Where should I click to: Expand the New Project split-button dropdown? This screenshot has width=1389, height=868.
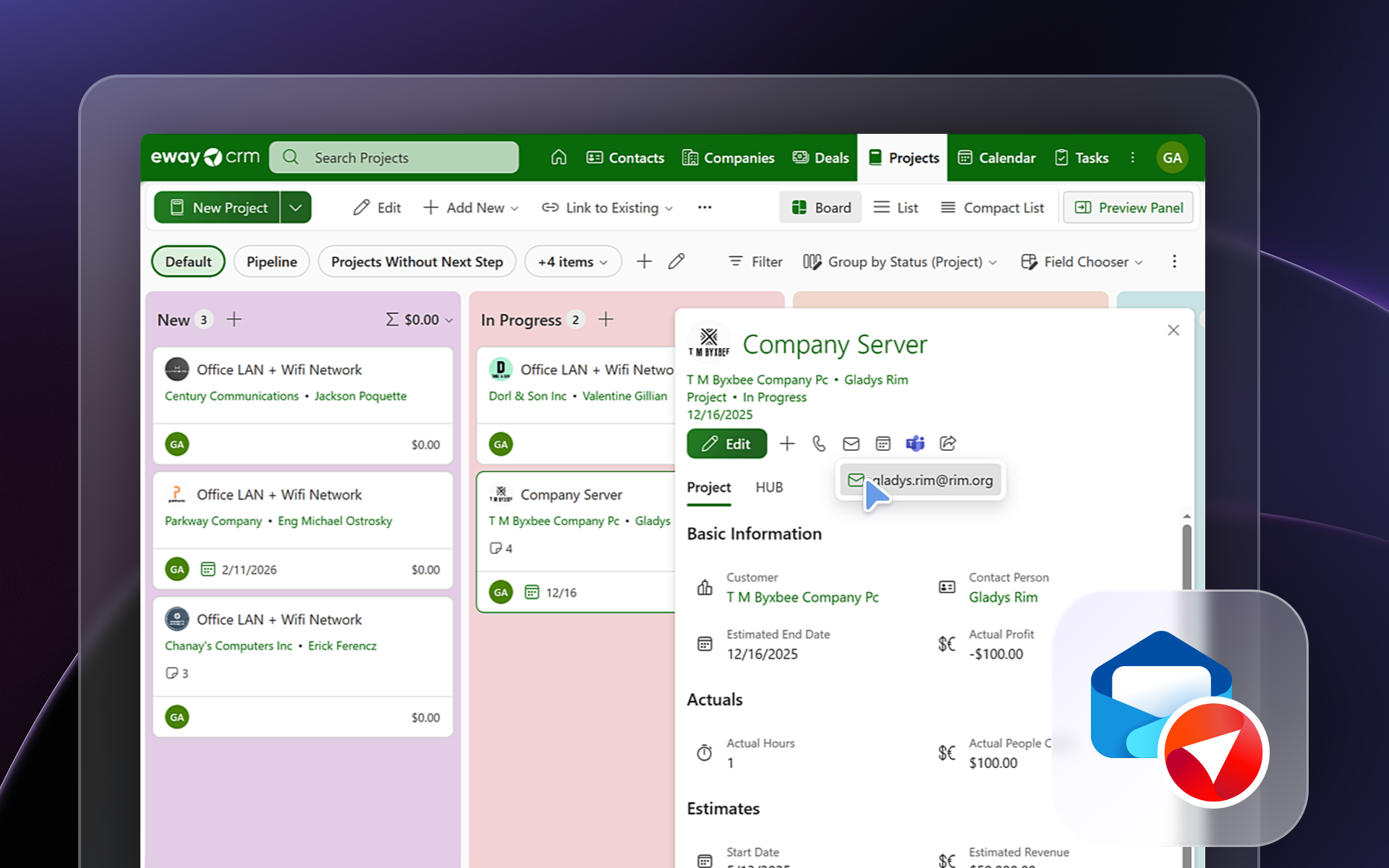(295, 208)
